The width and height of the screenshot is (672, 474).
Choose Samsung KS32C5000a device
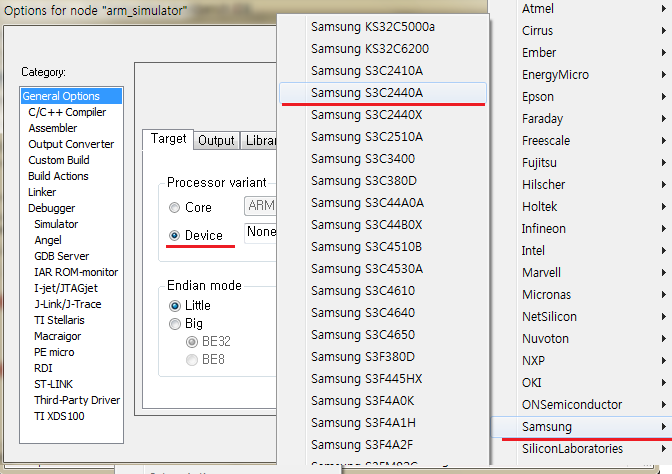[x=383, y=27]
